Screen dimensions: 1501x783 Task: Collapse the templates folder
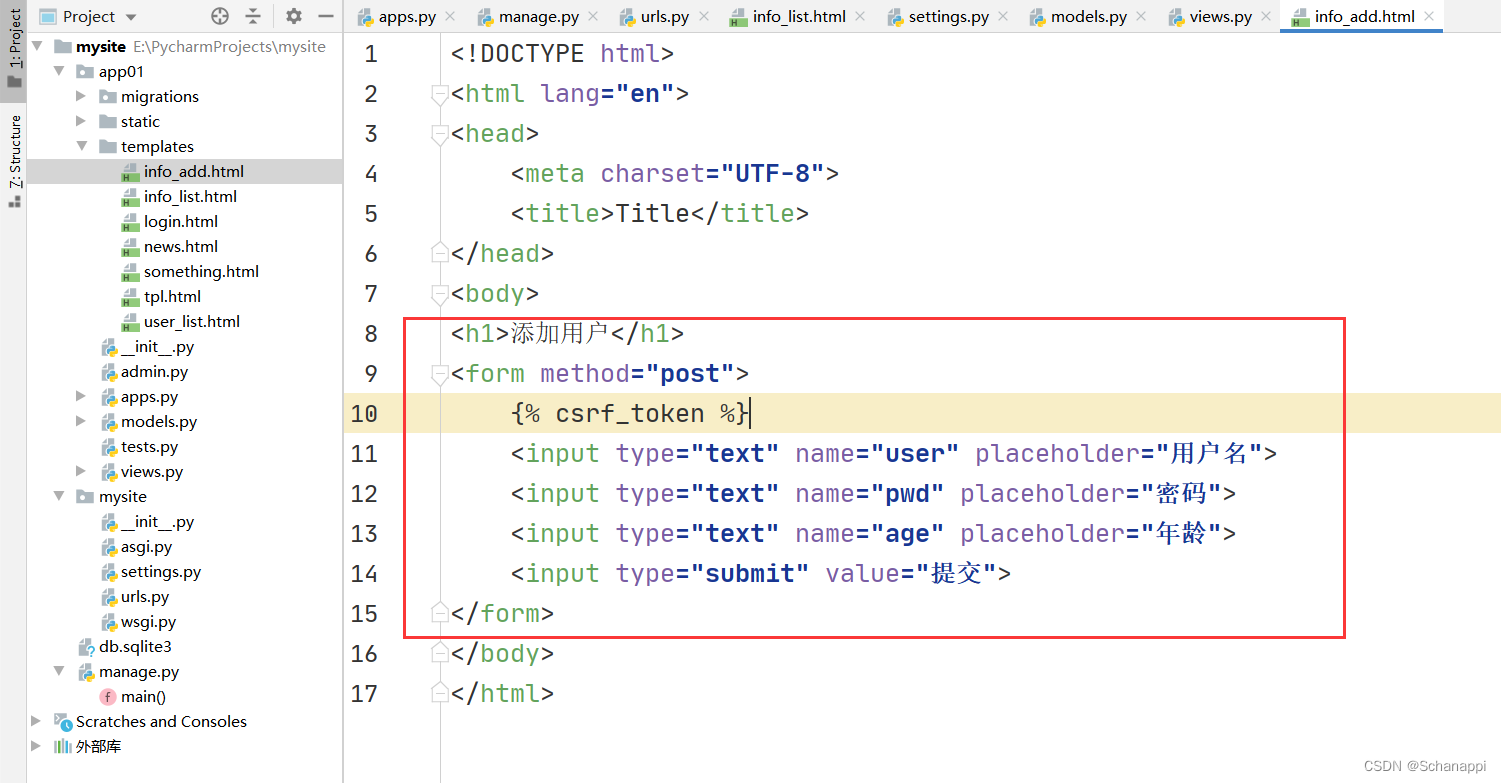pos(82,146)
